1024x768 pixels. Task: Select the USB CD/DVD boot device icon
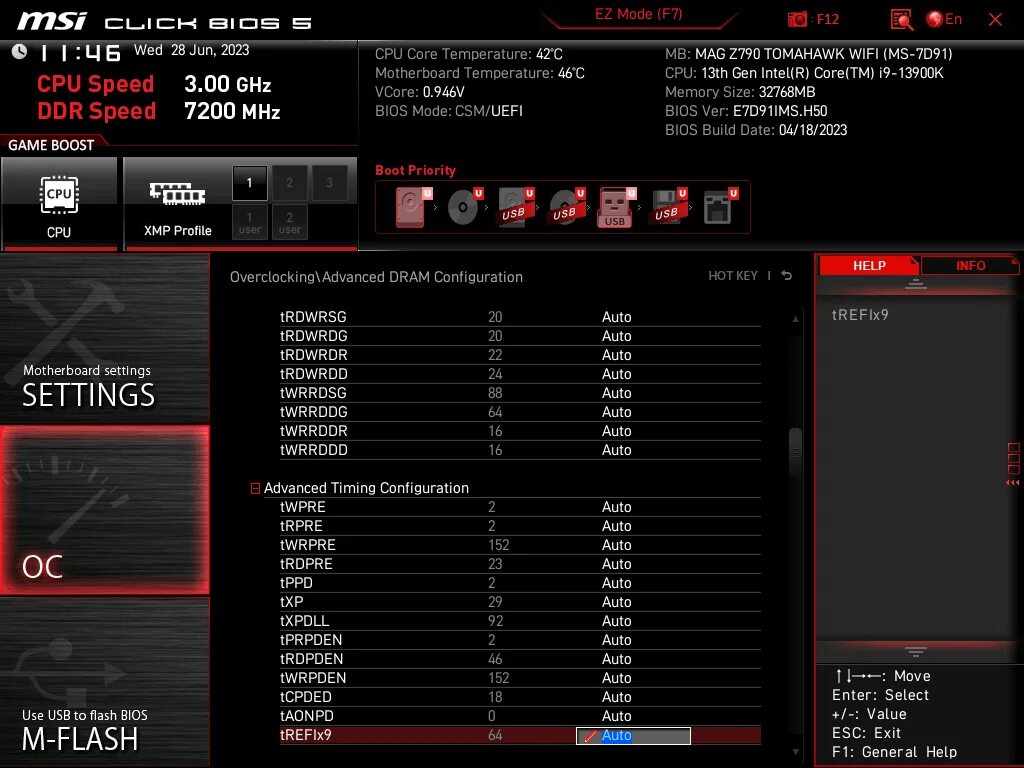(x=566, y=207)
